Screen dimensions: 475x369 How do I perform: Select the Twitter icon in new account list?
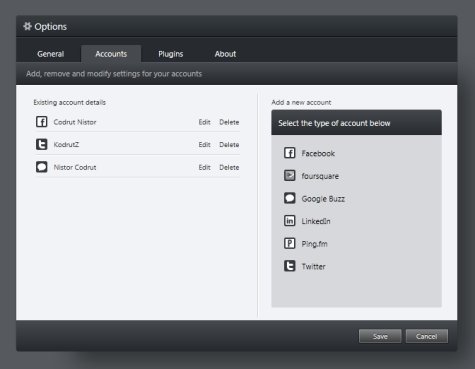point(290,266)
